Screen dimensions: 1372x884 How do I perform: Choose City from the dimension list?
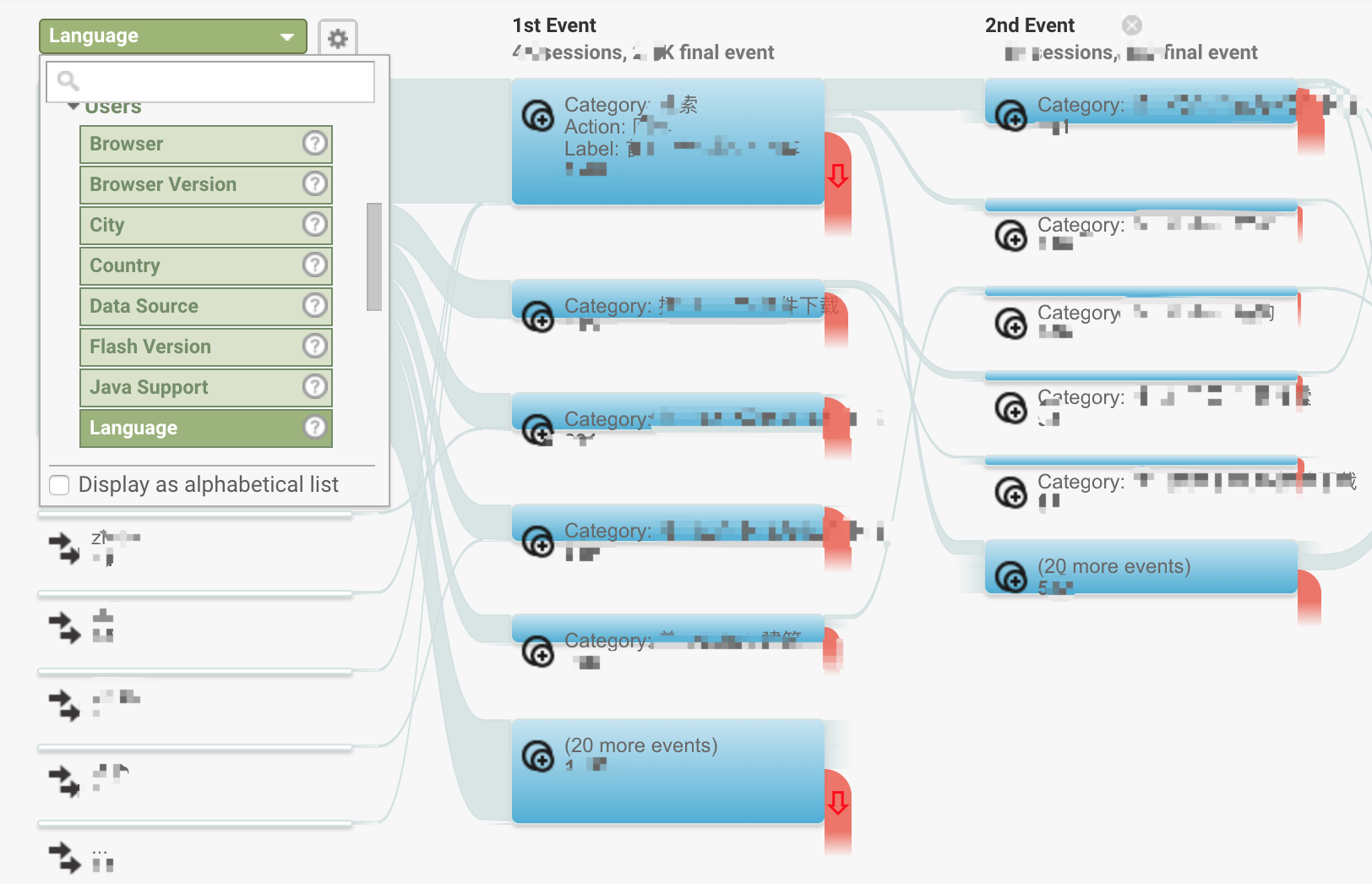coord(206,226)
